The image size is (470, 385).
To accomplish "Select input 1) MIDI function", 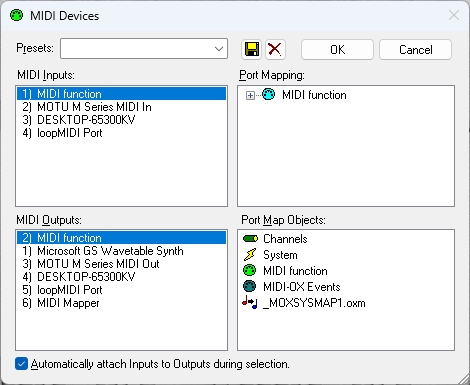I will click(121, 94).
